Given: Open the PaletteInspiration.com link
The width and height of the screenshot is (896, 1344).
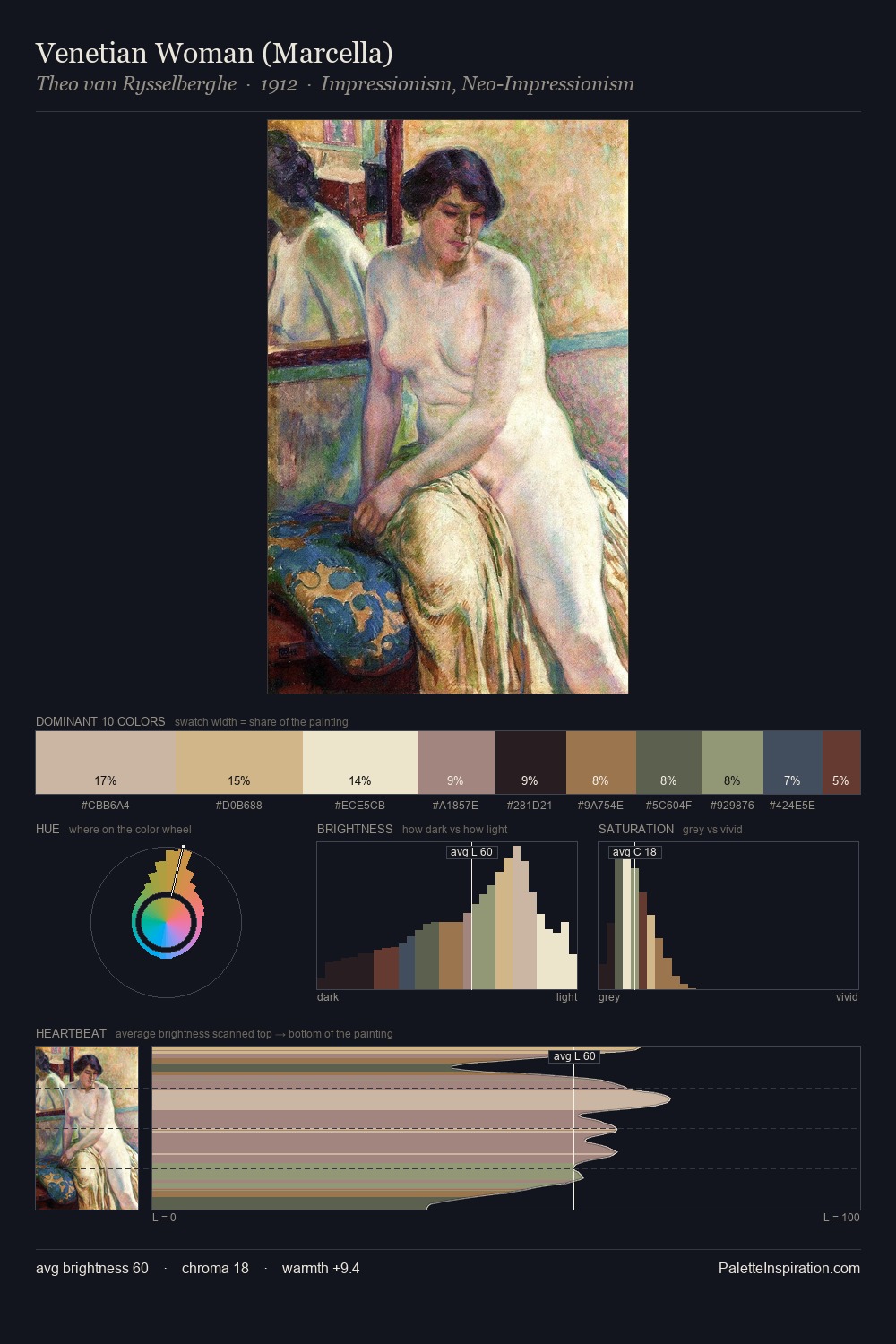Looking at the screenshot, I should point(789,1269).
